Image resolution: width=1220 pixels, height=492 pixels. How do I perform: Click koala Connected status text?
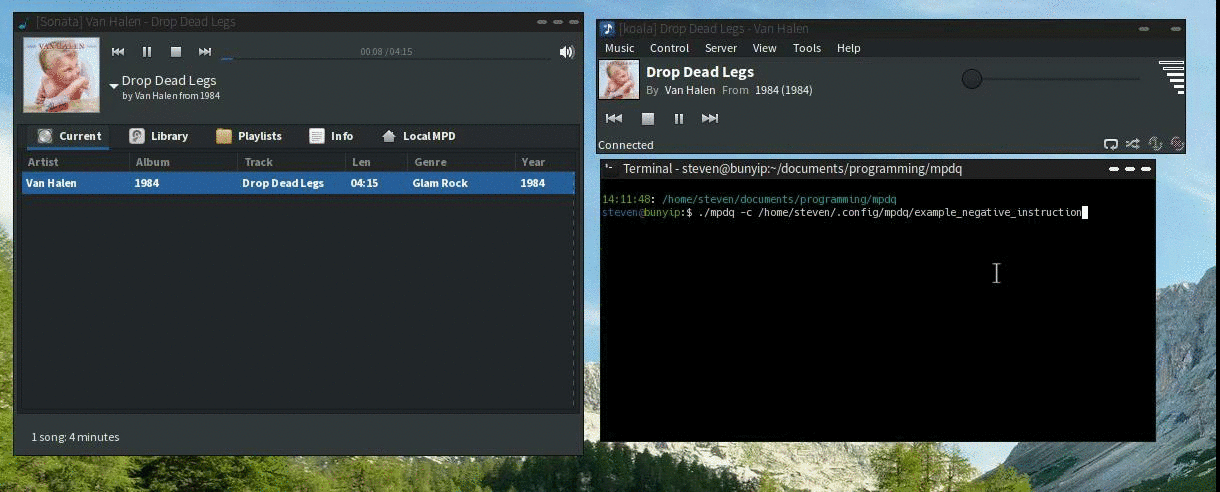pyautogui.click(x=625, y=145)
